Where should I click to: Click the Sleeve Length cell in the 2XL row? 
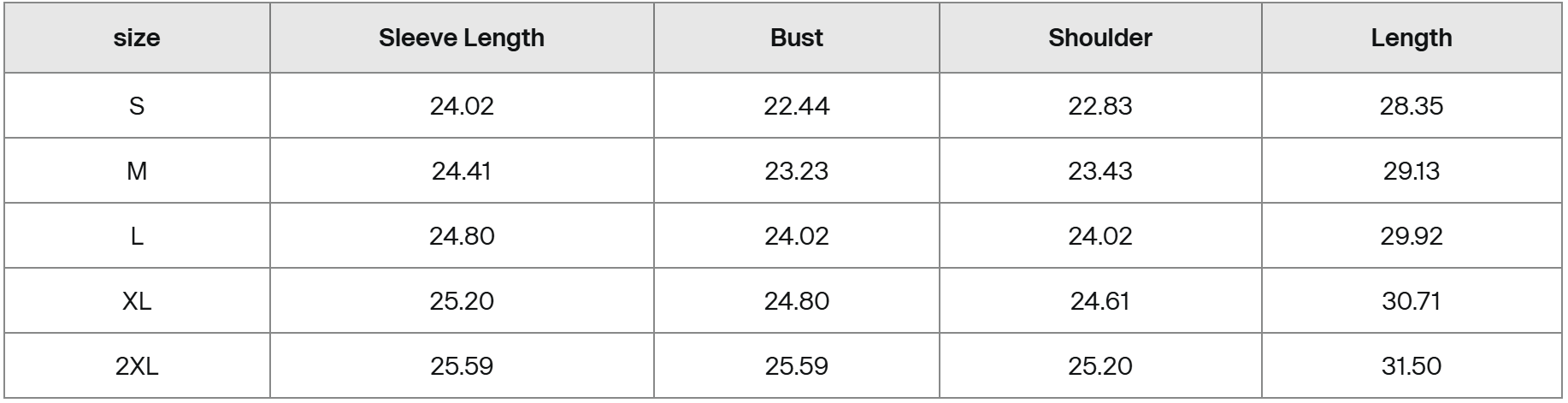coord(462,366)
